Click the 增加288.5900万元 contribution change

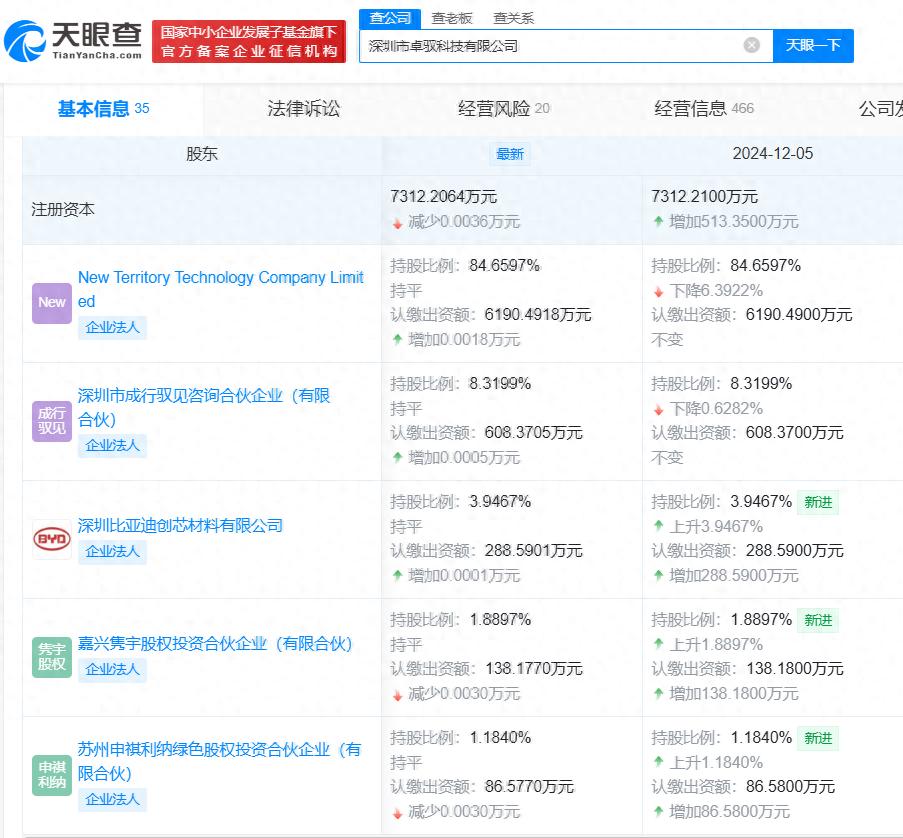(734, 576)
